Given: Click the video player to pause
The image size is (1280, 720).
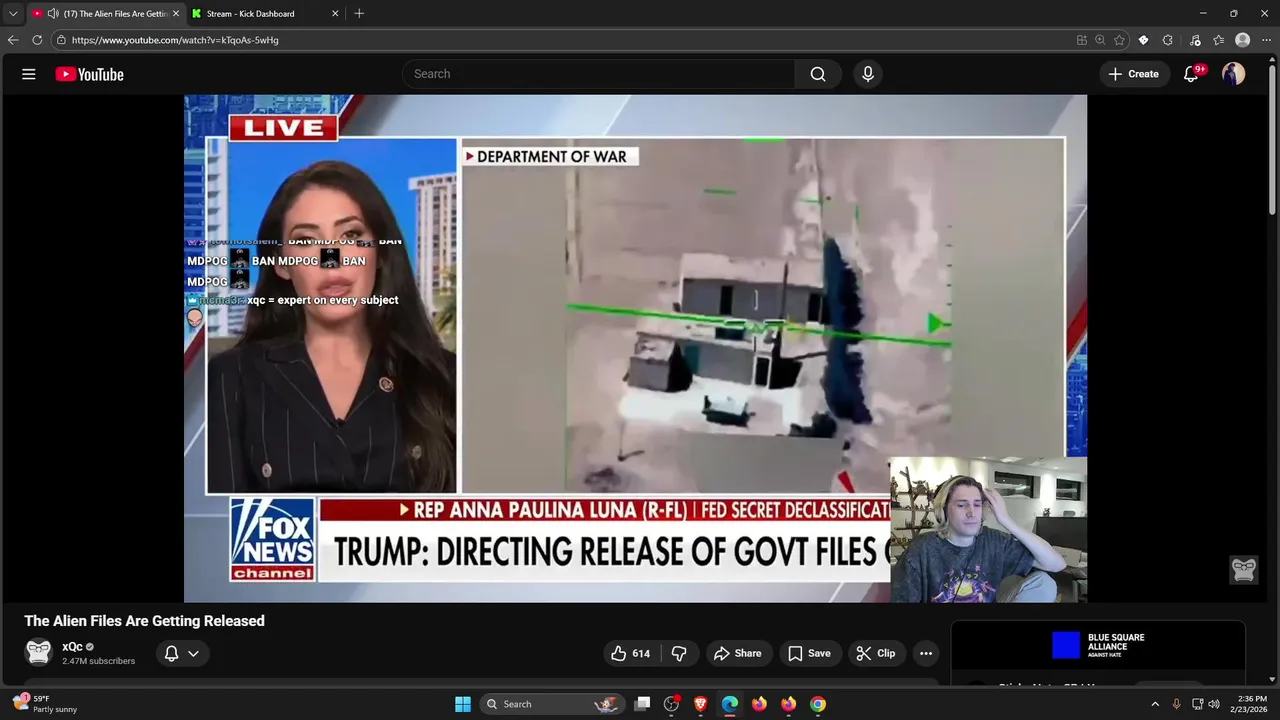Looking at the screenshot, I should click(x=635, y=348).
